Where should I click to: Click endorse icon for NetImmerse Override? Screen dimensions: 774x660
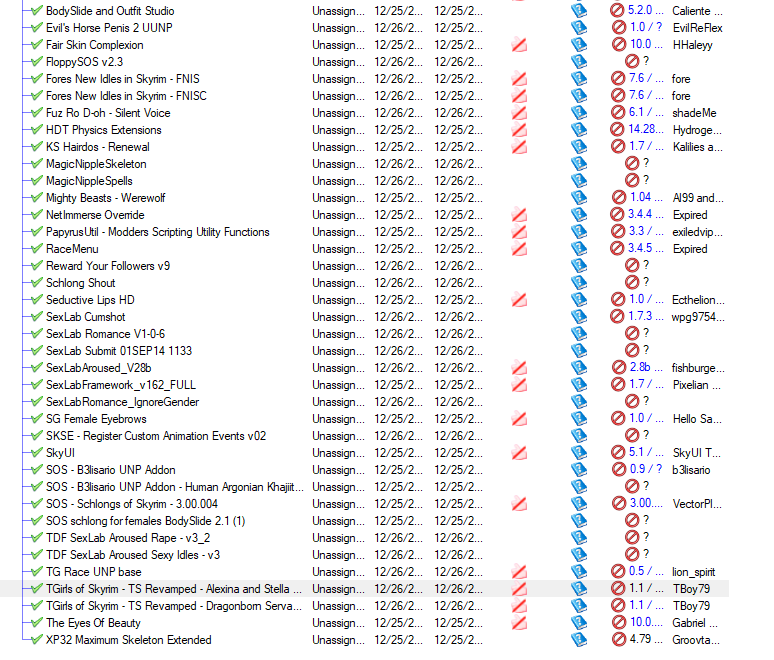click(x=519, y=215)
